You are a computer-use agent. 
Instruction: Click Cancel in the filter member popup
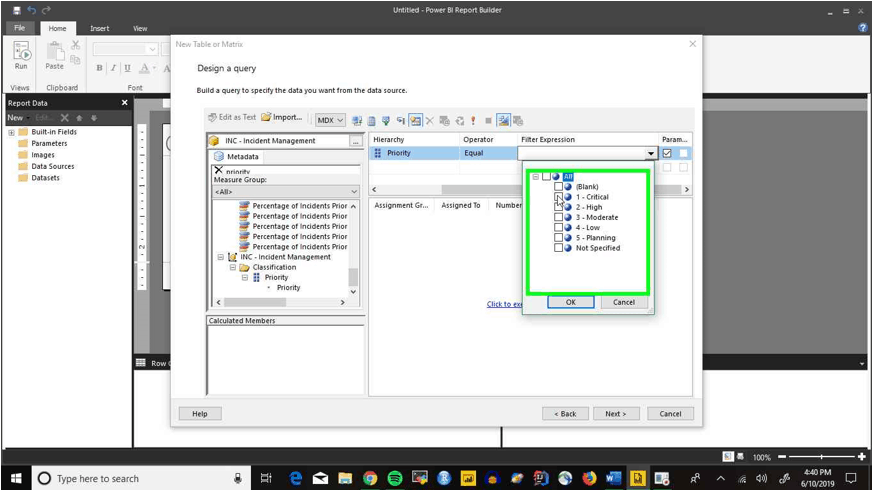click(624, 302)
